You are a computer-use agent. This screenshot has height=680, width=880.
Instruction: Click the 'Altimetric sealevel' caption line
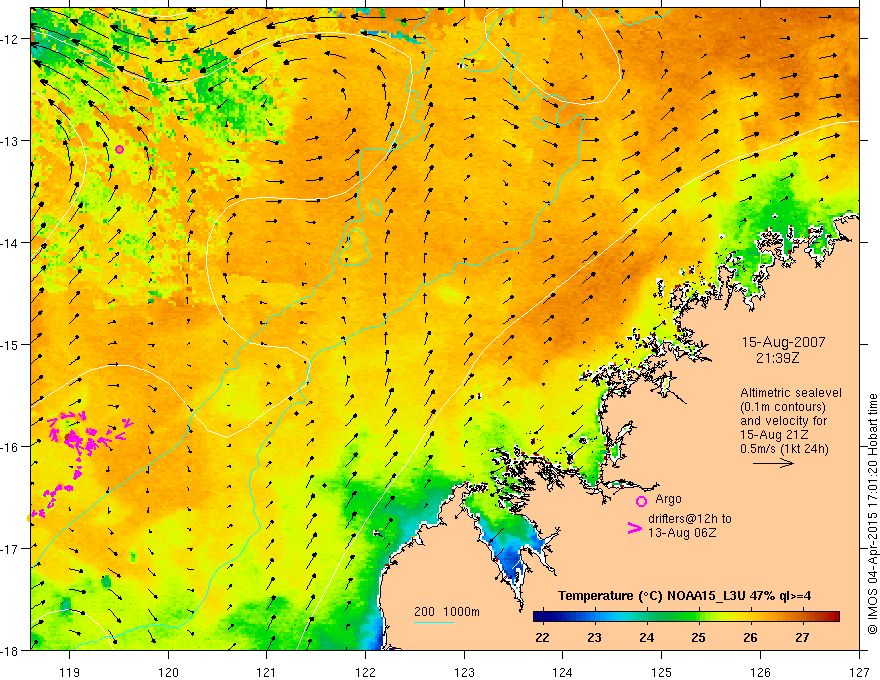click(x=791, y=393)
